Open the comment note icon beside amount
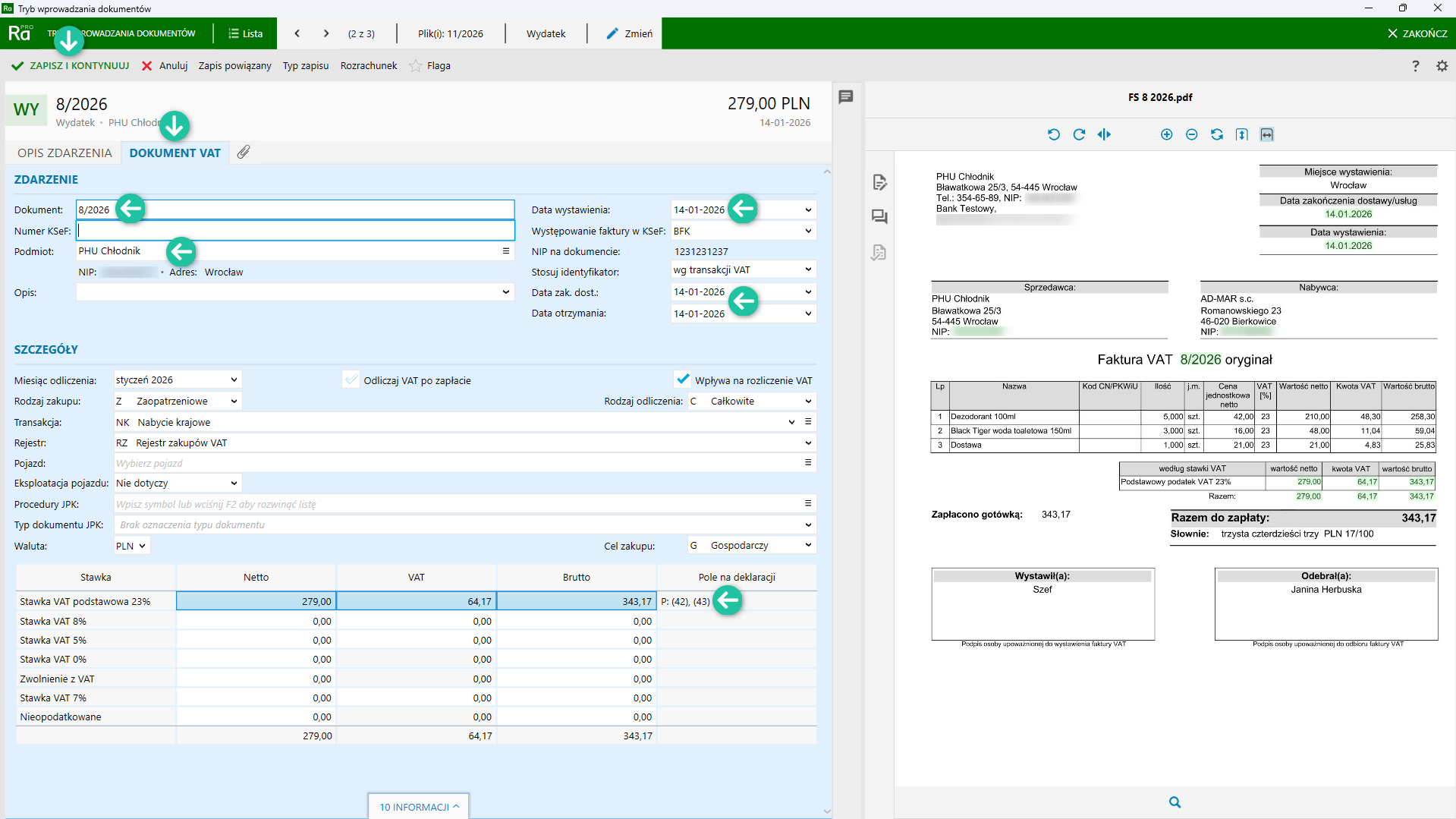This screenshot has width=1456, height=819. (845, 97)
